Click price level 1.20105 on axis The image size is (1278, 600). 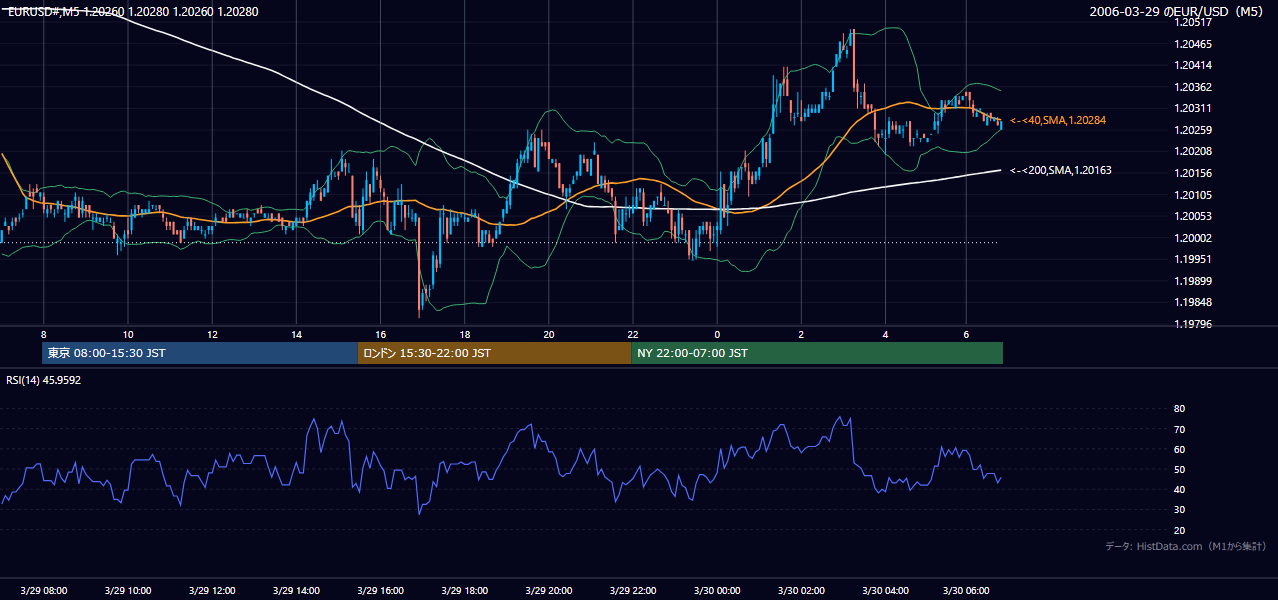tap(1195, 195)
